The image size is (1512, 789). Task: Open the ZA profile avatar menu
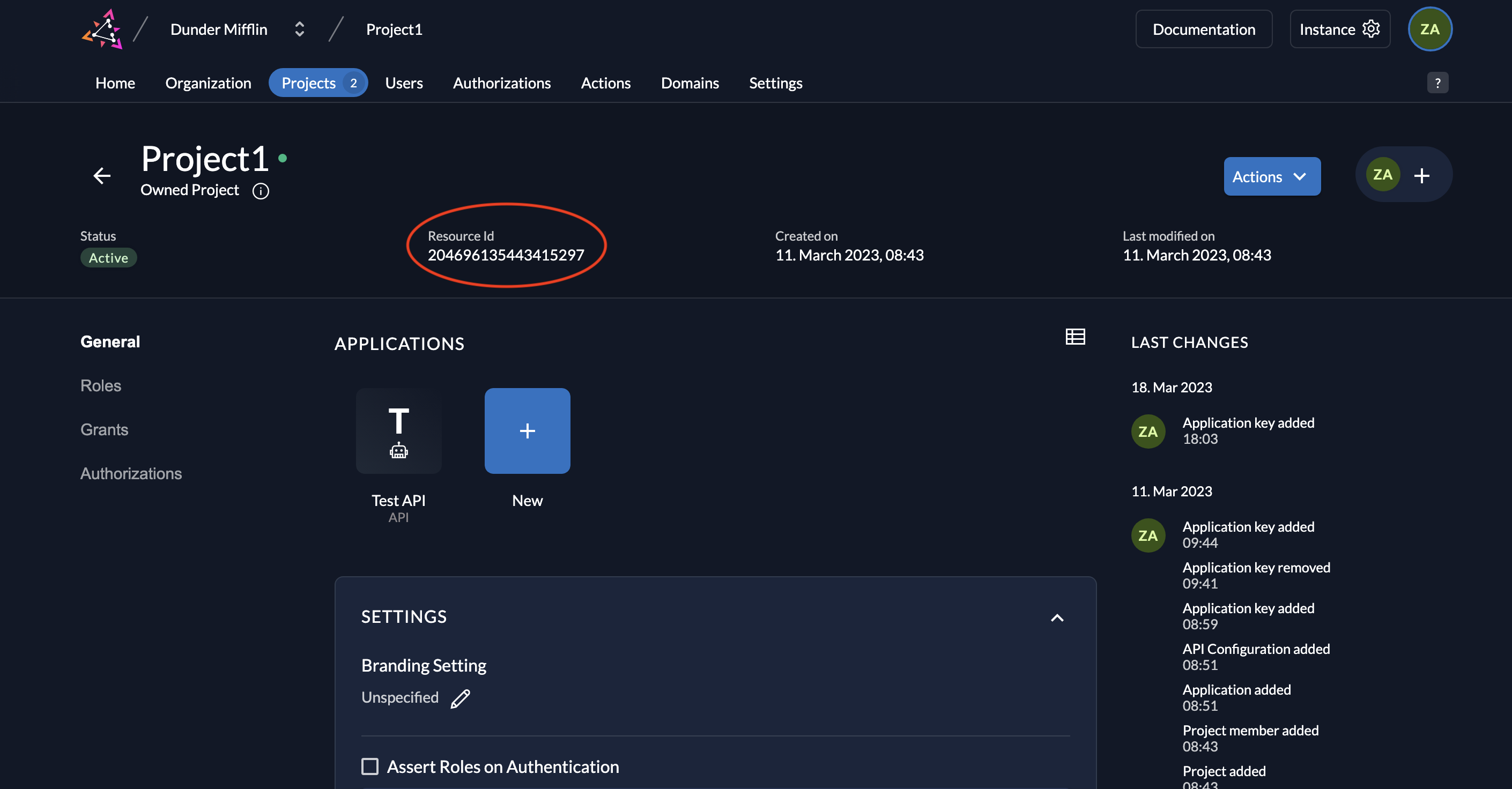point(1430,29)
